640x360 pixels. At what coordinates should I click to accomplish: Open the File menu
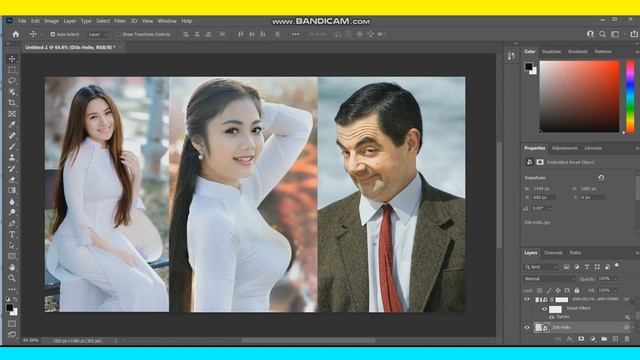[x=22, y=21]
